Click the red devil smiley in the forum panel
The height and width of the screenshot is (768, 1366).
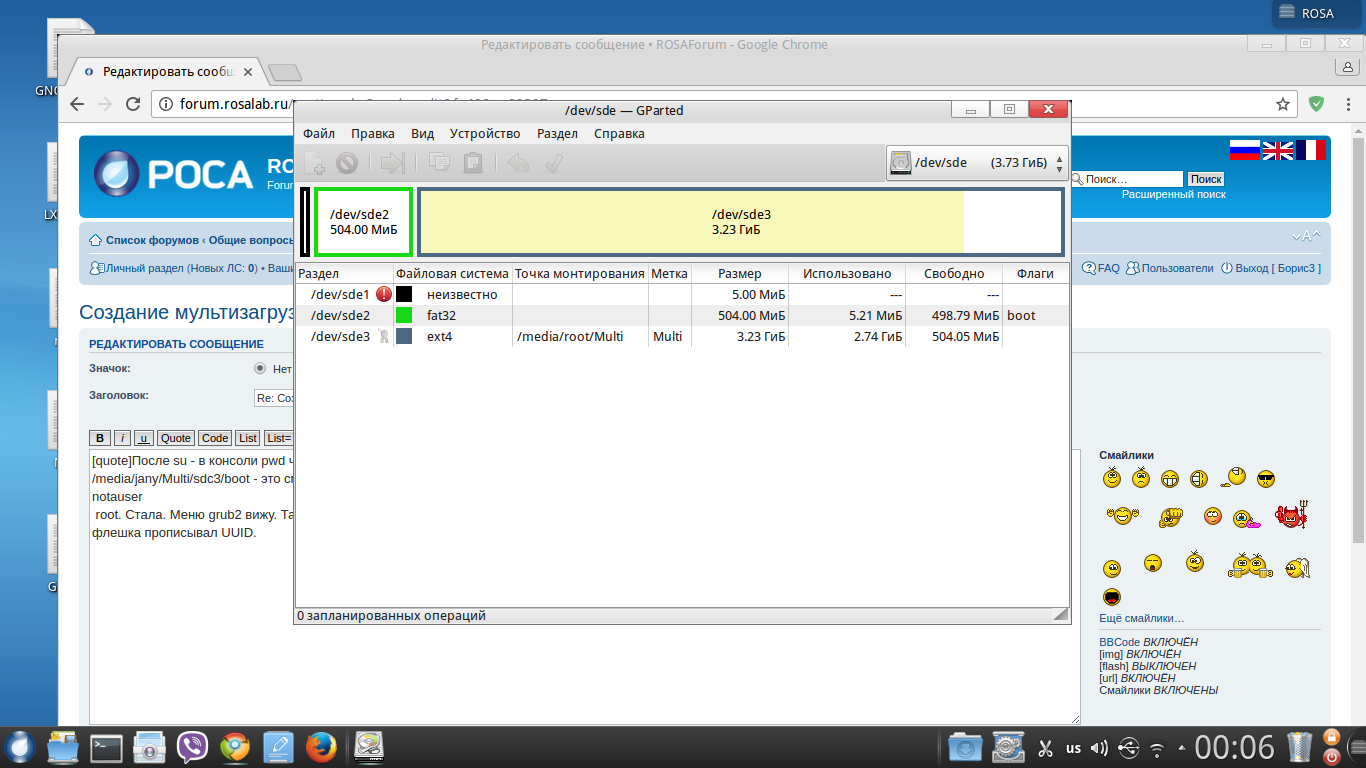[x=1291, y=515]
